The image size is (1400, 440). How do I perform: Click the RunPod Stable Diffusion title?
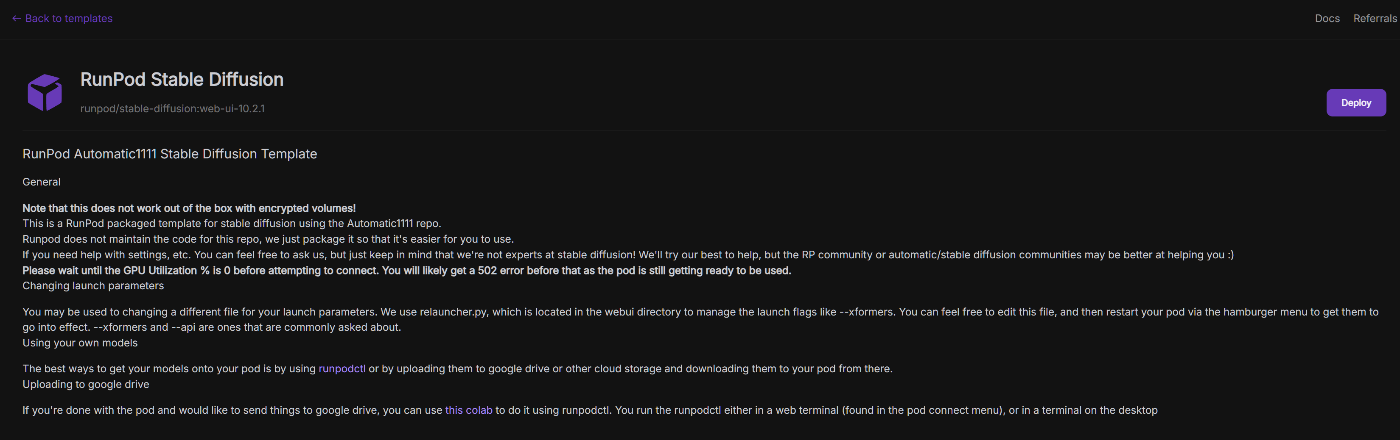click(x=182, y=79)
